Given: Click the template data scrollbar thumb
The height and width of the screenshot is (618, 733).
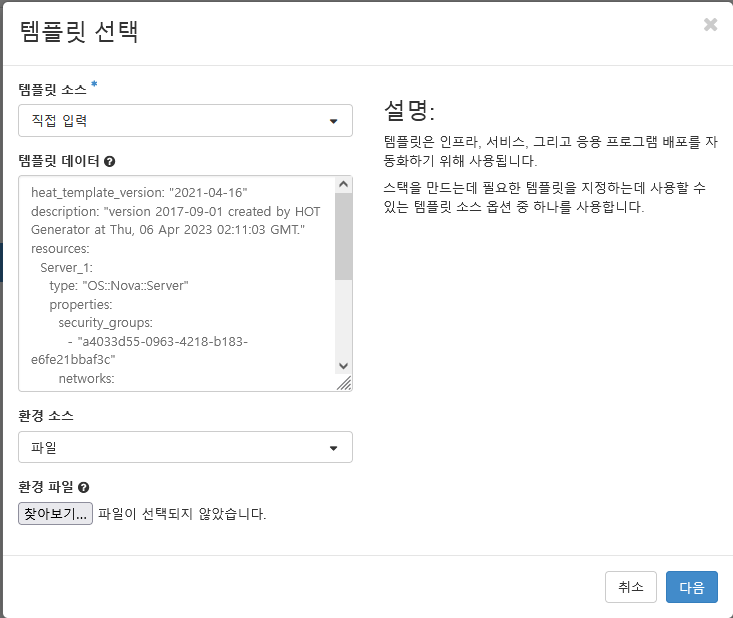Looking at the screenshot, I should (343, 237).
